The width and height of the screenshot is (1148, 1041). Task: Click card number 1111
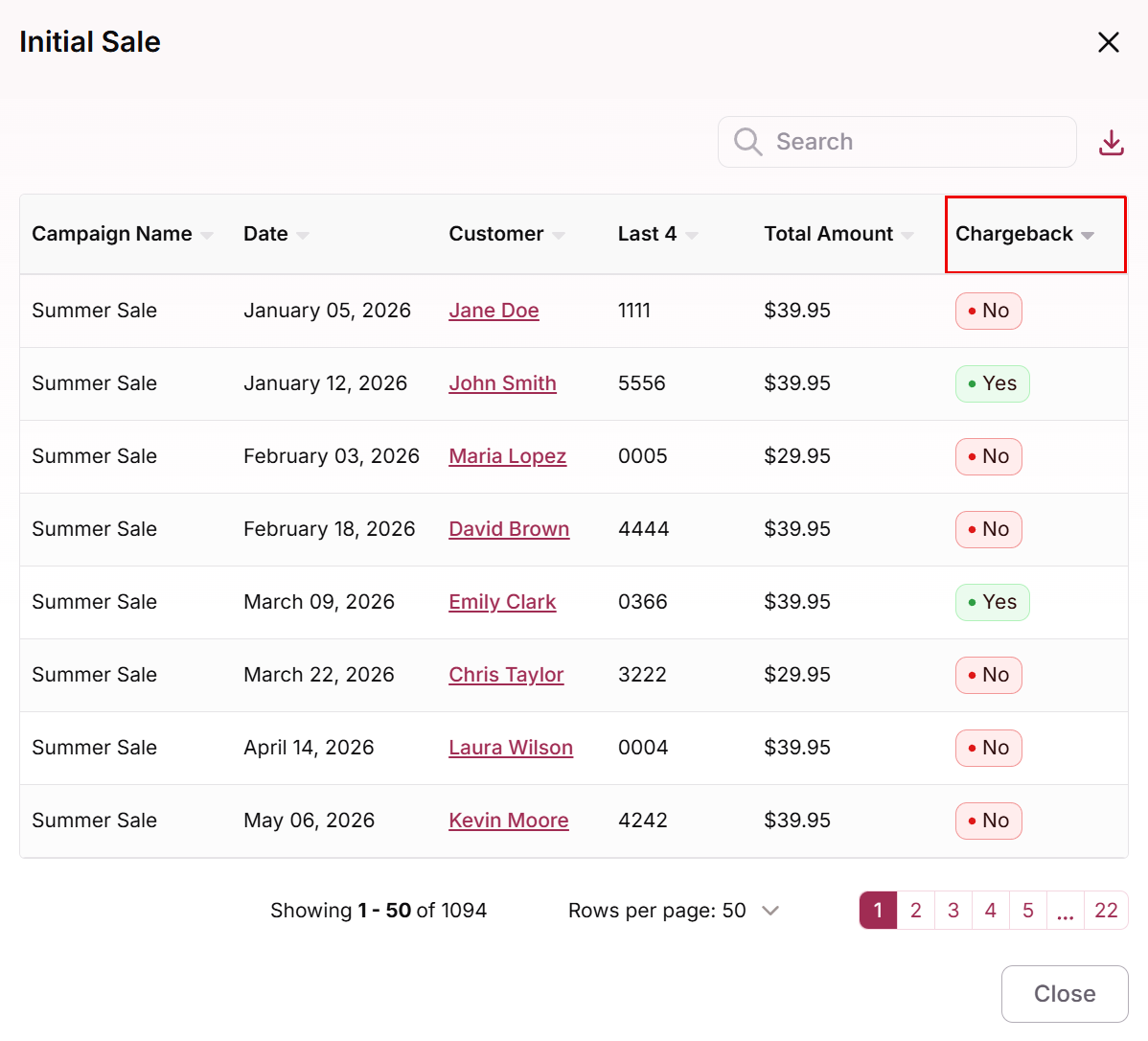point(634,311)
